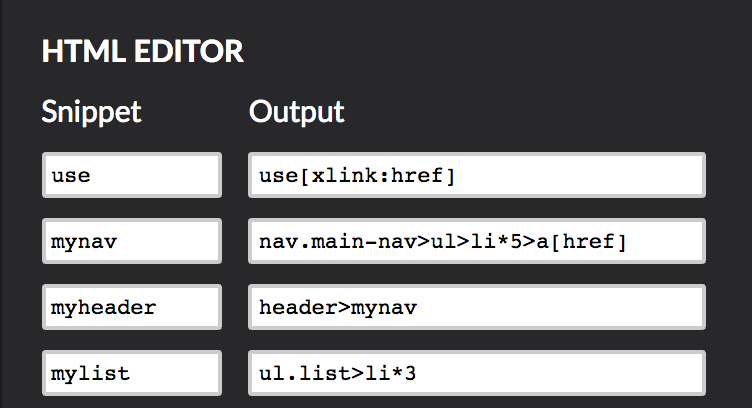The width and height of the screenshot is (752, 408).
Task: Activate the output box for myheader
Action: pos(477,307)
